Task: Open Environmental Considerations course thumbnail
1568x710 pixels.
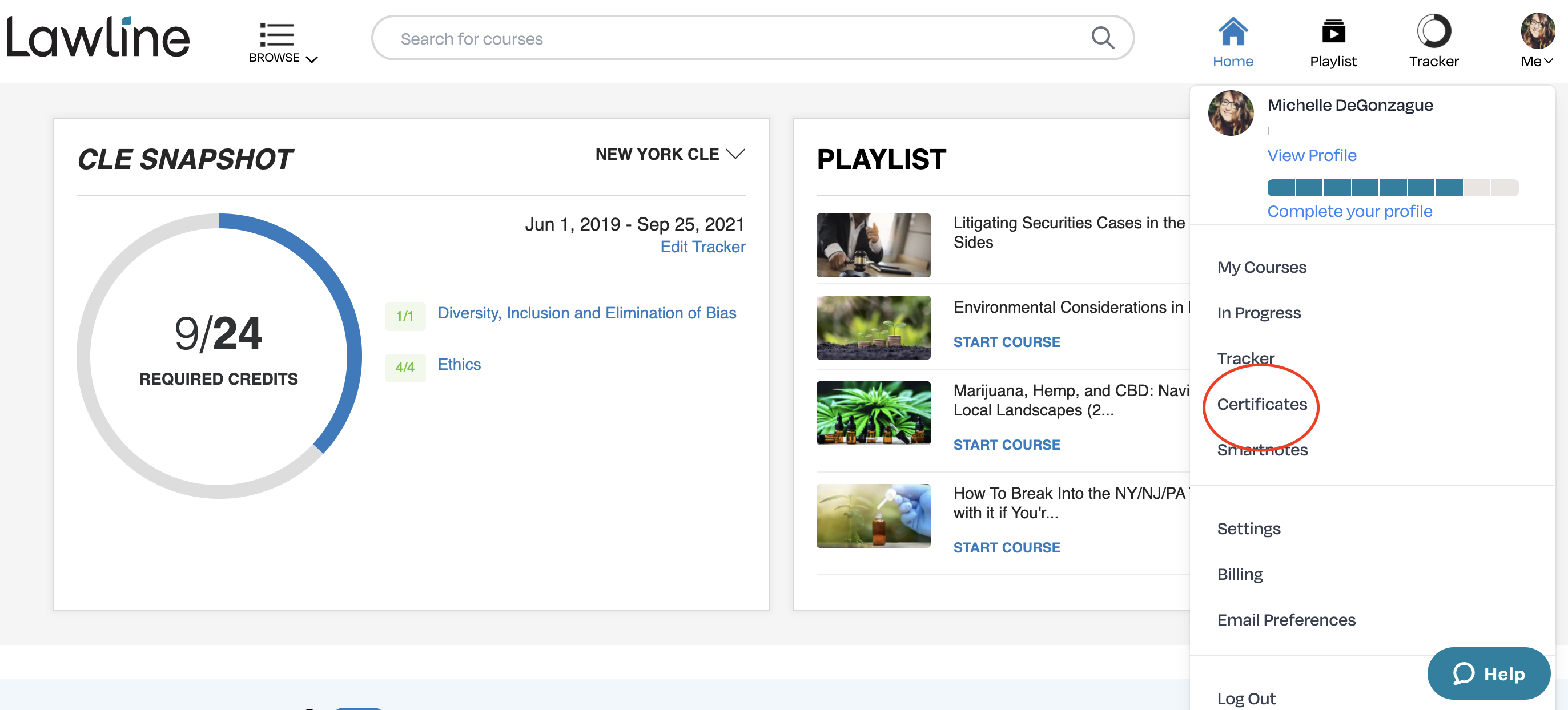Action: pos(873,327)
